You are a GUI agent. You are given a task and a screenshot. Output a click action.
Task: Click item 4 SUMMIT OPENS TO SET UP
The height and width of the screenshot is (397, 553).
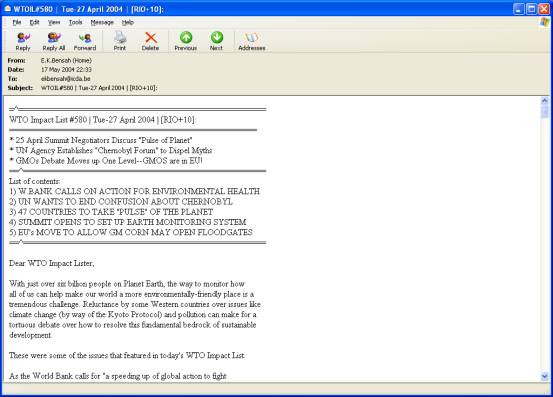tap(128, 222)
